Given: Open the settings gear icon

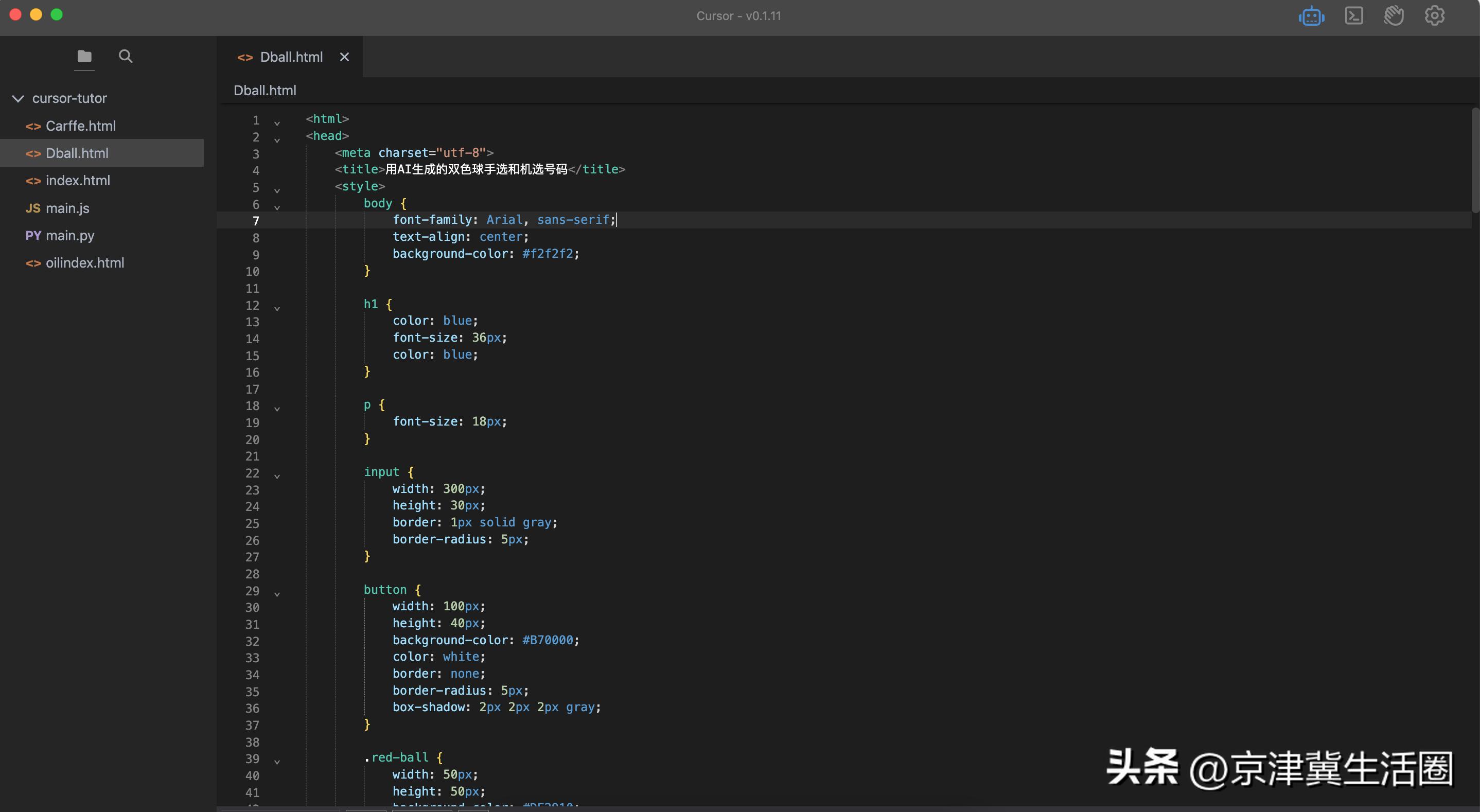Looking at the screenshot, I should (1434, 16).
